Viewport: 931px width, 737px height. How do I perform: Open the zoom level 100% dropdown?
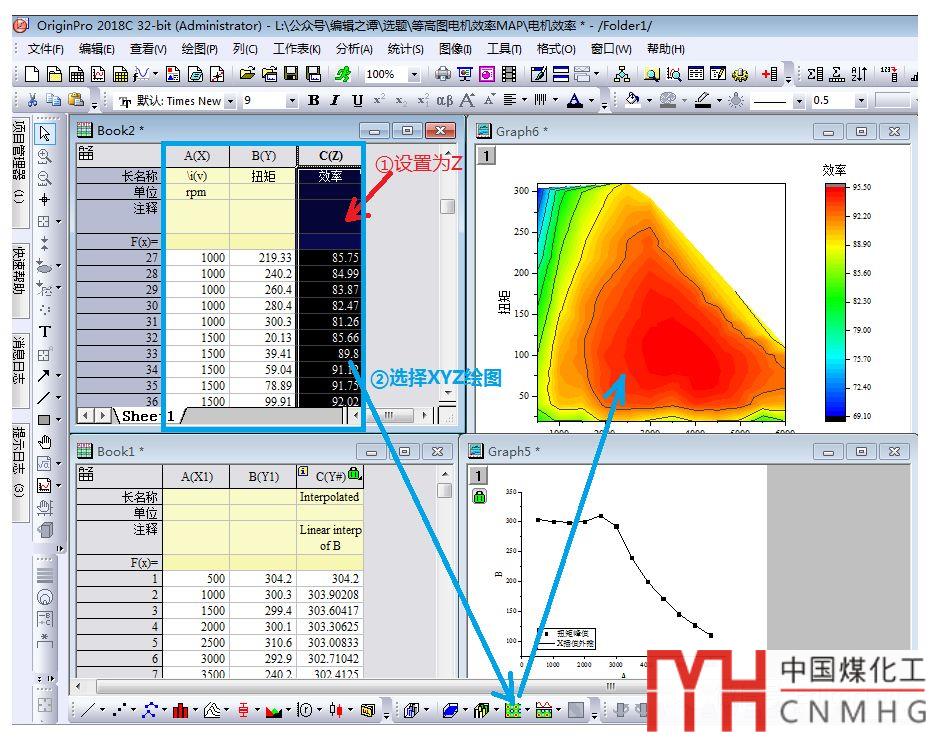click(x=414, y=74)
